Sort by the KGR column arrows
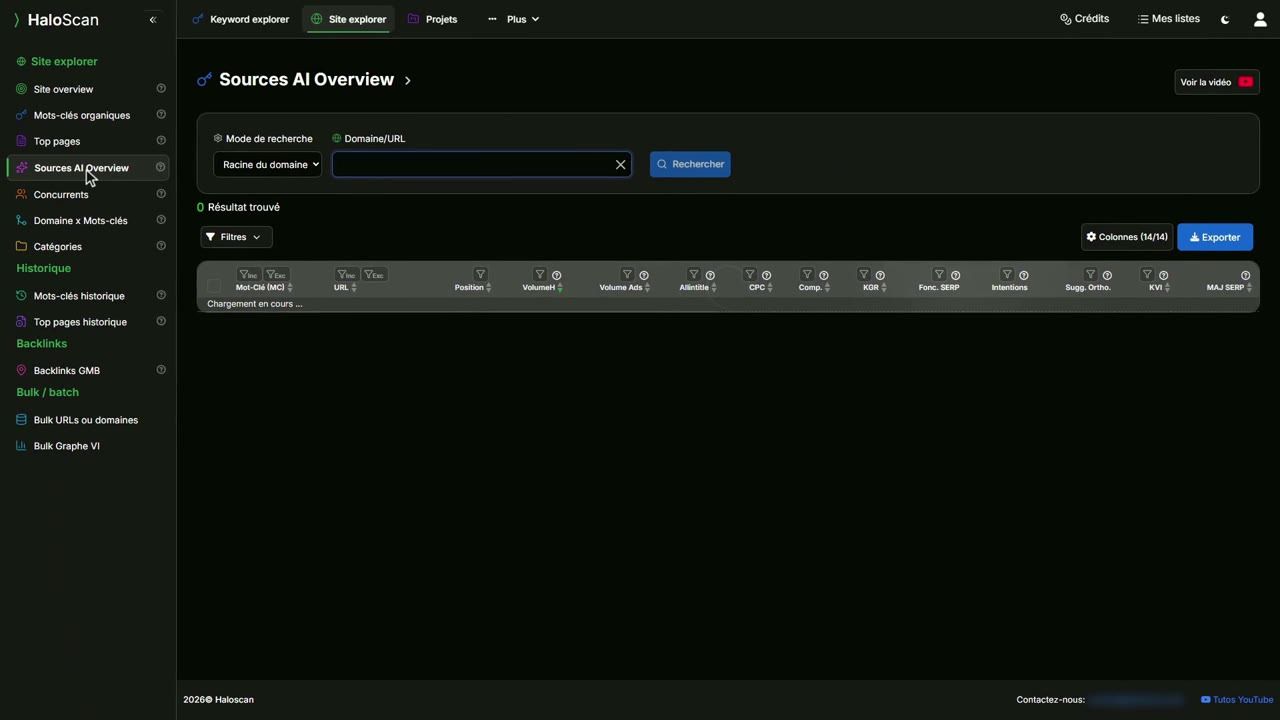This screenshot has width=1280, height=720. click(884, 288)
